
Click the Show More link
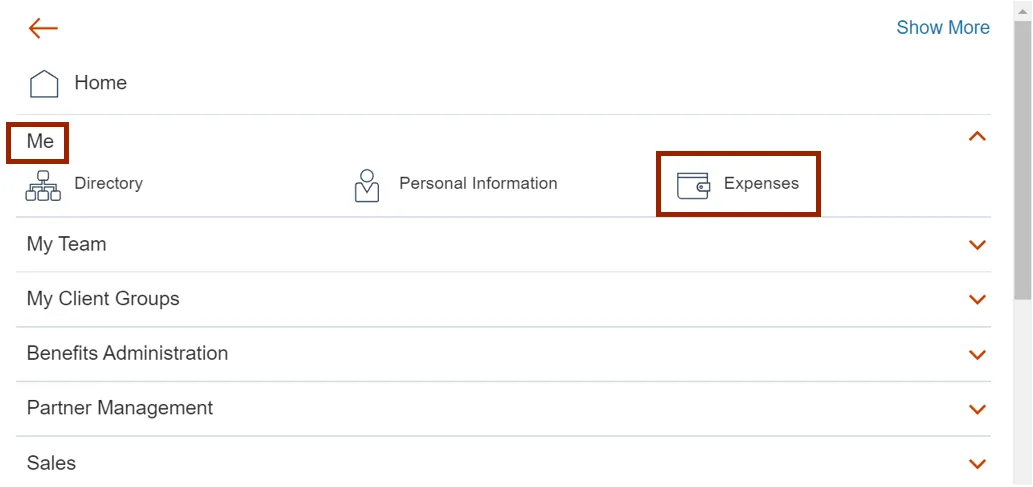pos(942,28)
